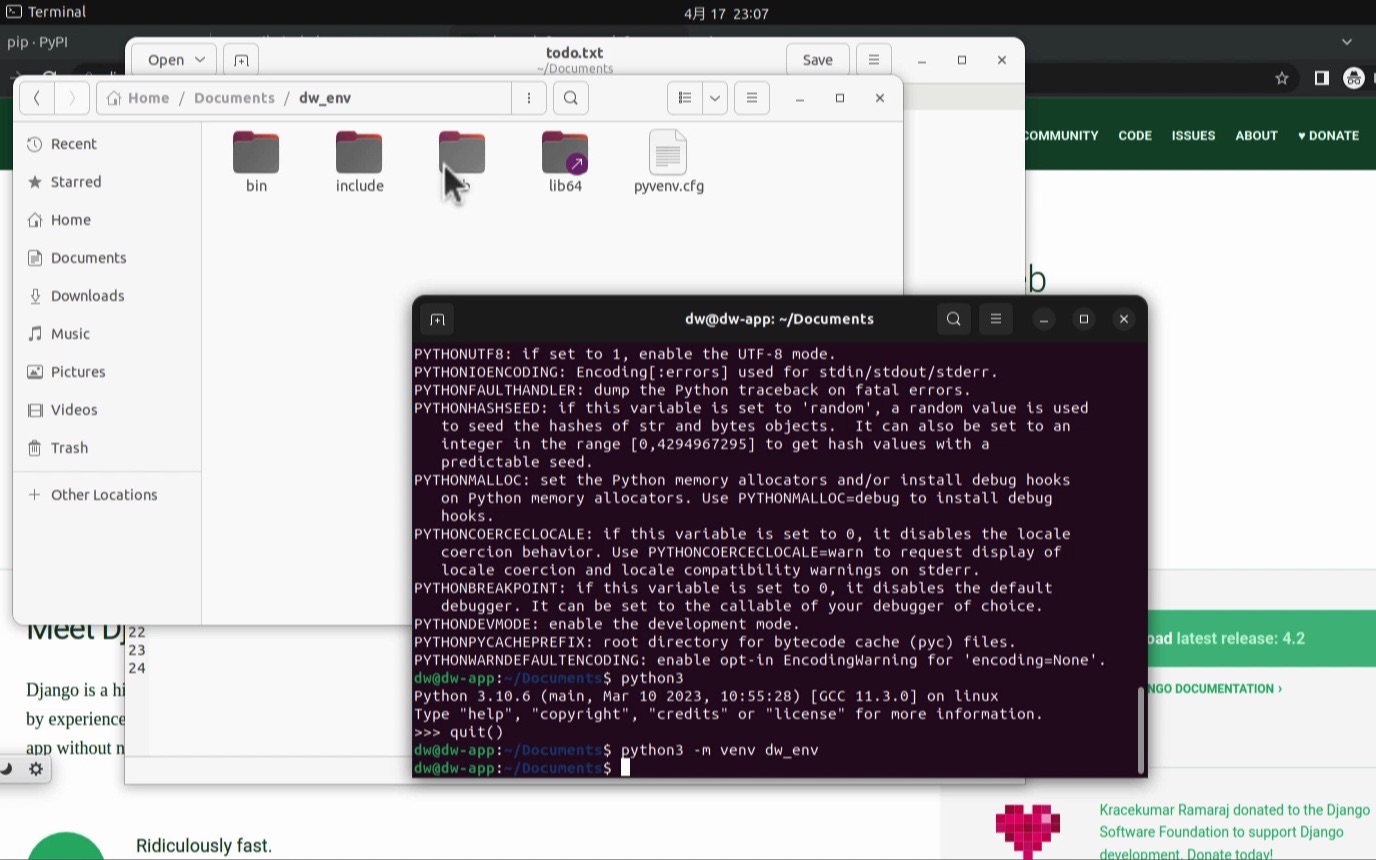Click the pixel heart donation image
The image size is (1376, 860).
[x=1027, y=831]
